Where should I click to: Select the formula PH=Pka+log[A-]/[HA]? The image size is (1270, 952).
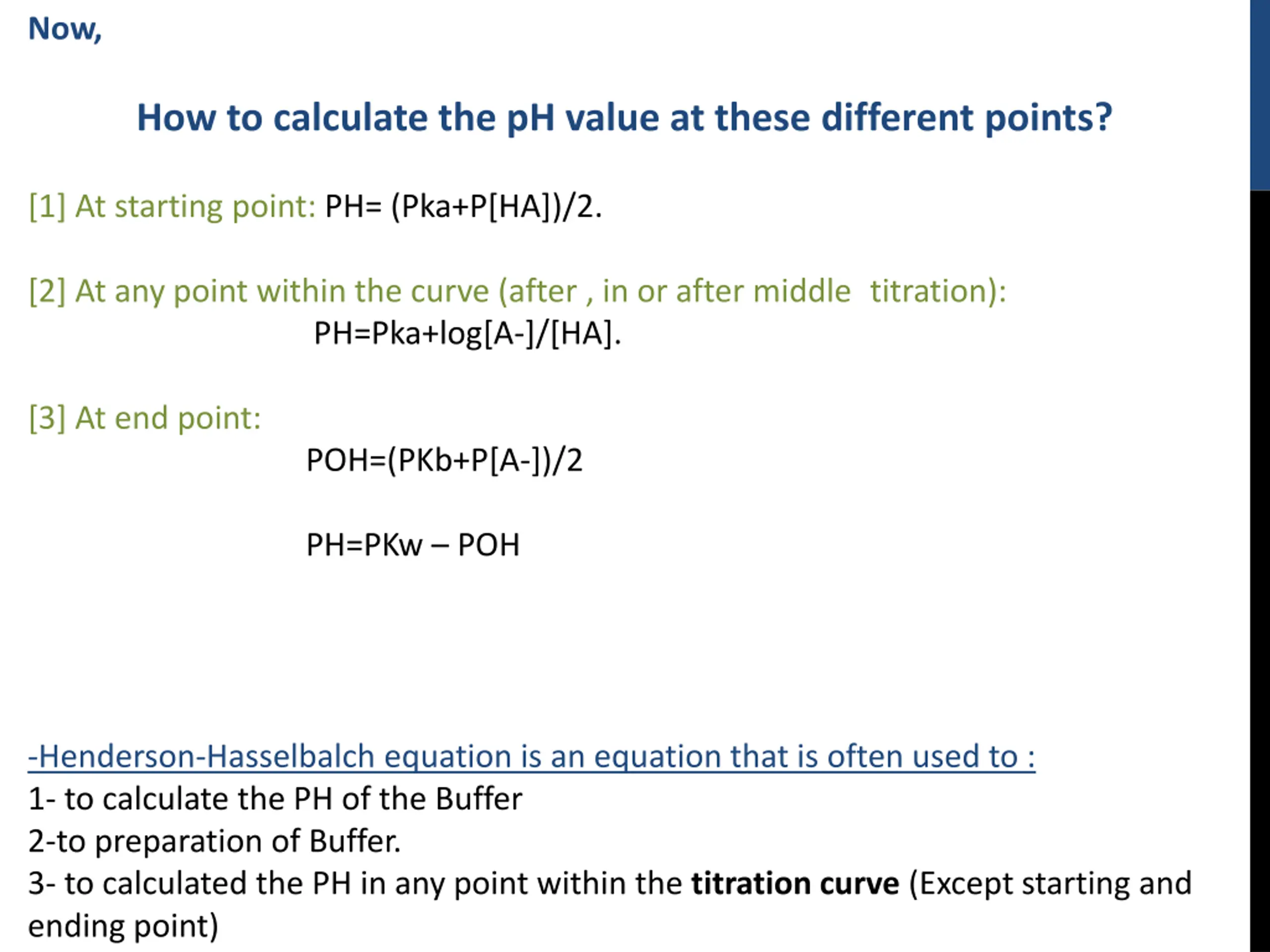467,333
